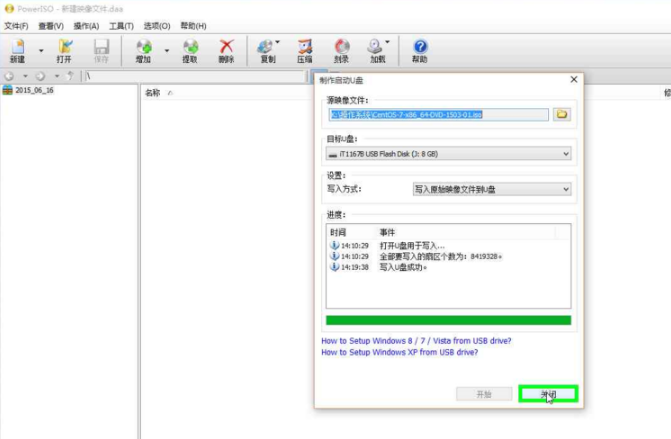Click the Delete (删除) red X icon

tap(227, 49)
